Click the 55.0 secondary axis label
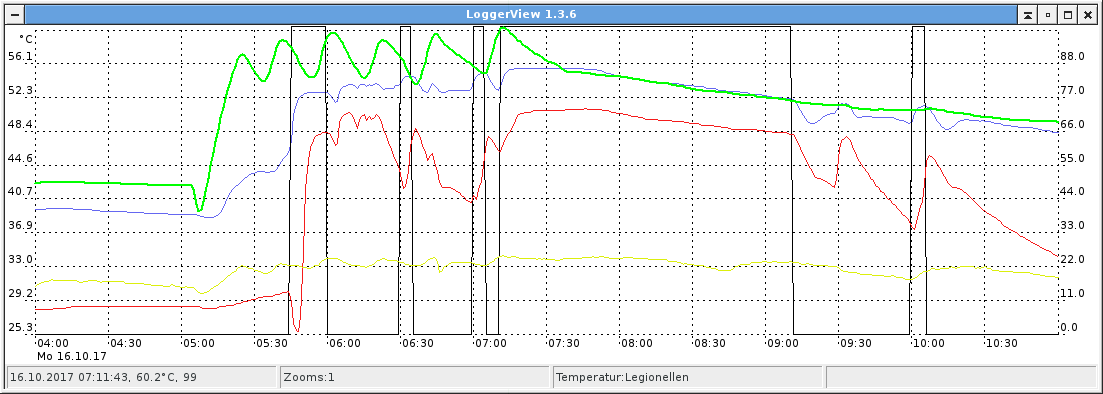 [x=1073, y=158]
